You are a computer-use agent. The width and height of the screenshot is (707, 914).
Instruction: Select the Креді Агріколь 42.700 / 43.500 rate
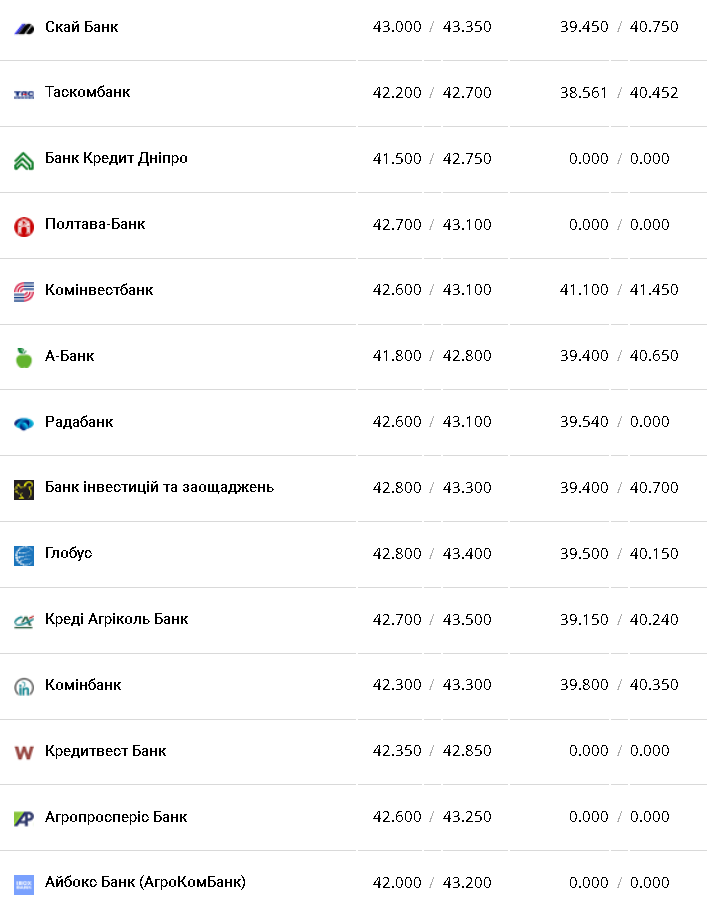tap(432, 620)
